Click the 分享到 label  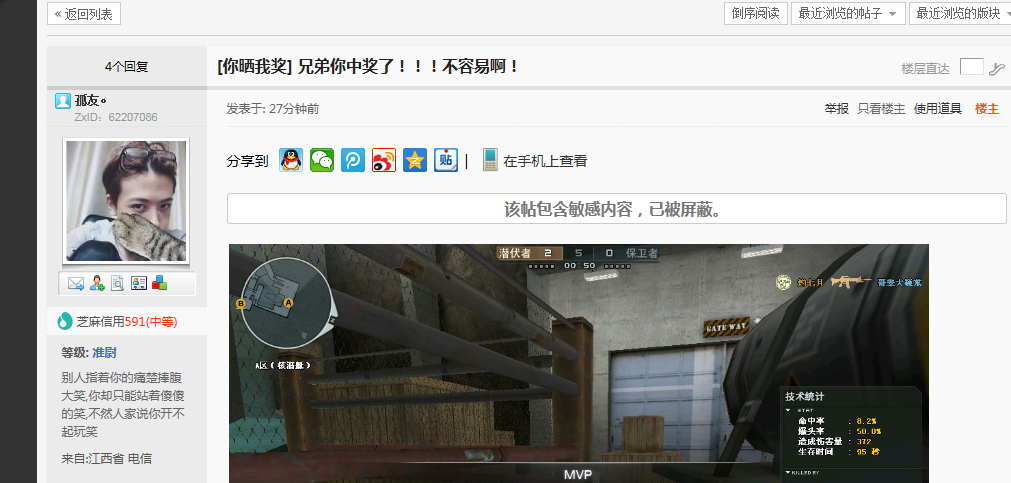pyautogui.click(x=247, y=161)
